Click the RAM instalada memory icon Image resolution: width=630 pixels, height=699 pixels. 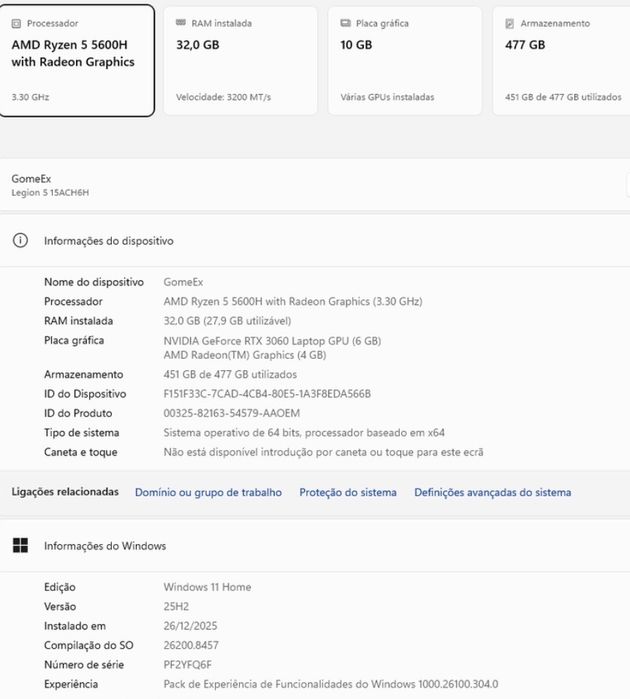pyautogui.click(x=181, y=23)
